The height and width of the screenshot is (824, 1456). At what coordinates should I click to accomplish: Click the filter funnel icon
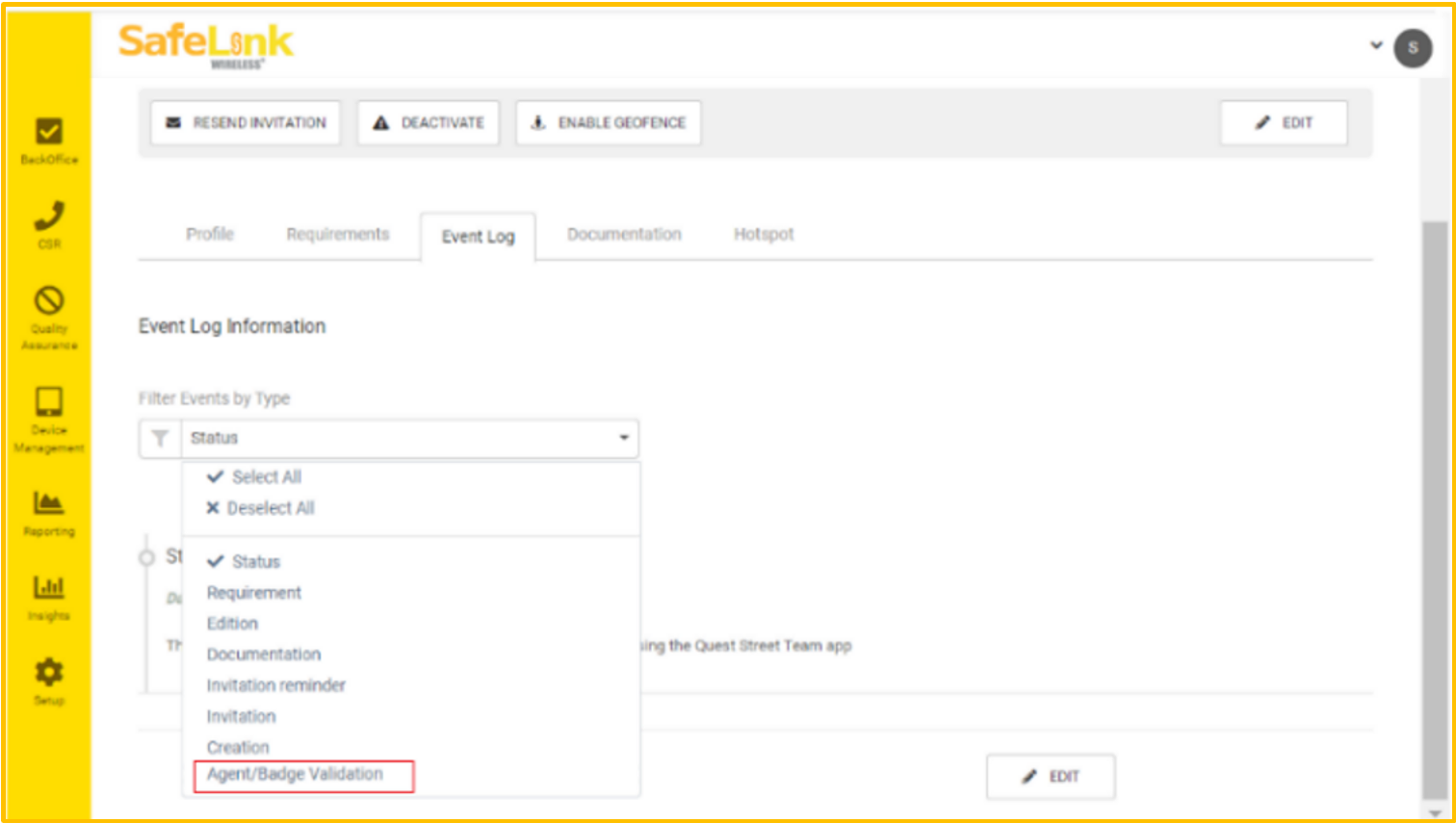pos(160,438)
